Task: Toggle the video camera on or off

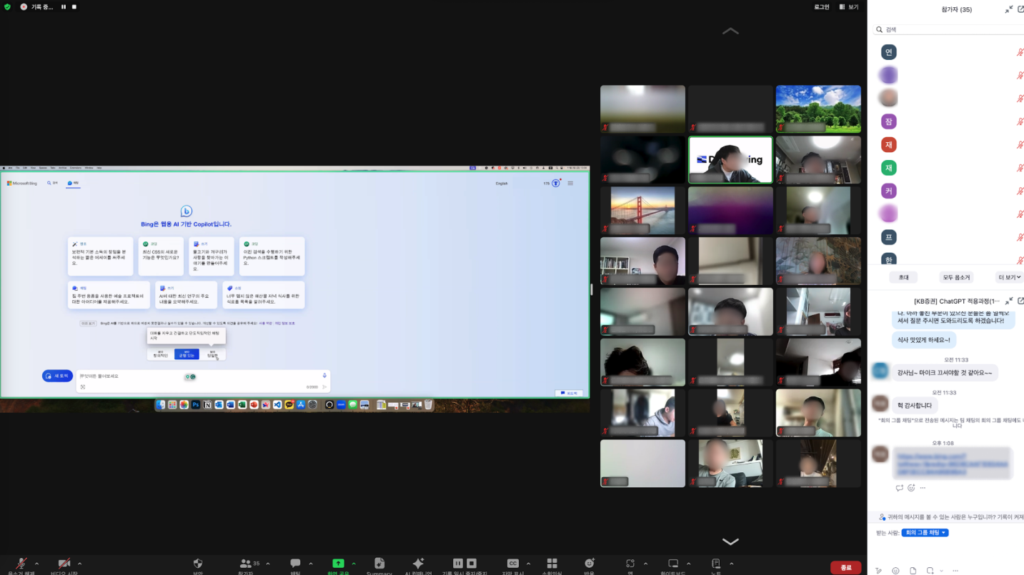Action: coord(64,564)
